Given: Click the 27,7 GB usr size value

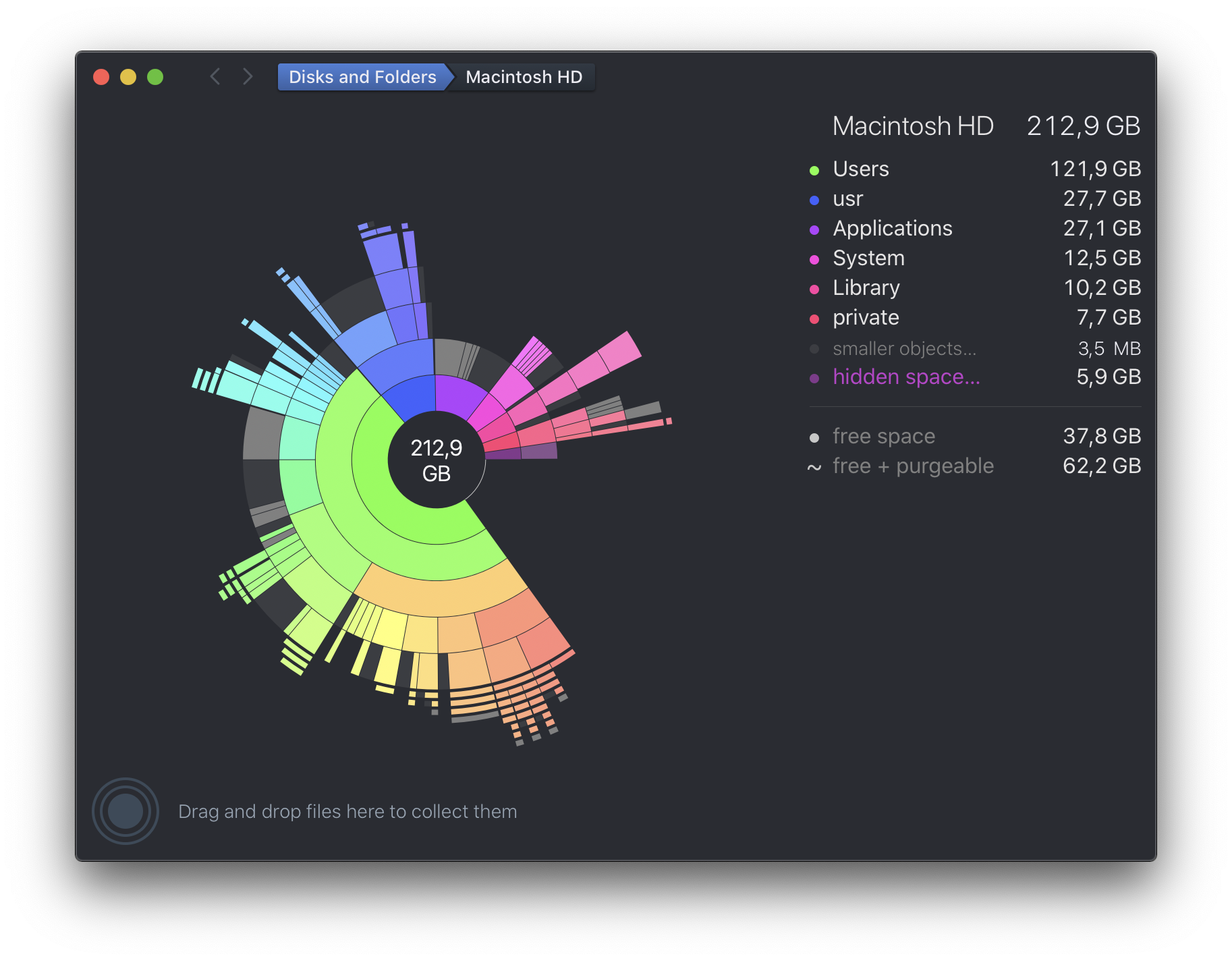Looking at the screenshot, I should point(1102,198).
